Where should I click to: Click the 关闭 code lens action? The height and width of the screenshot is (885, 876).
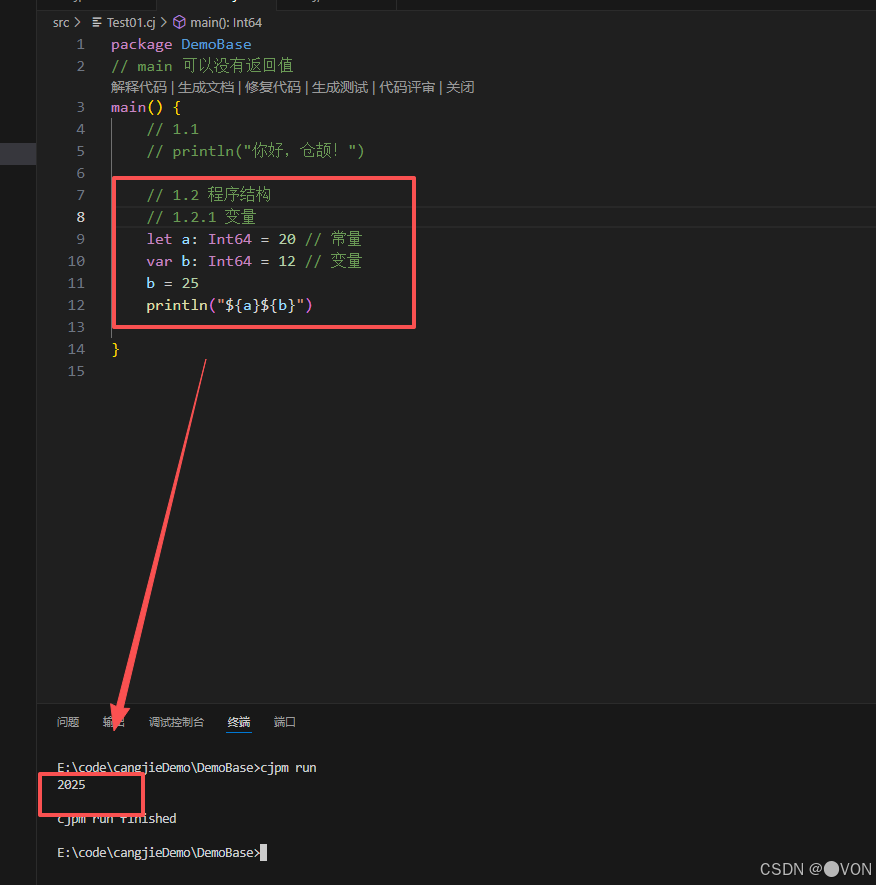pos(460,87)
